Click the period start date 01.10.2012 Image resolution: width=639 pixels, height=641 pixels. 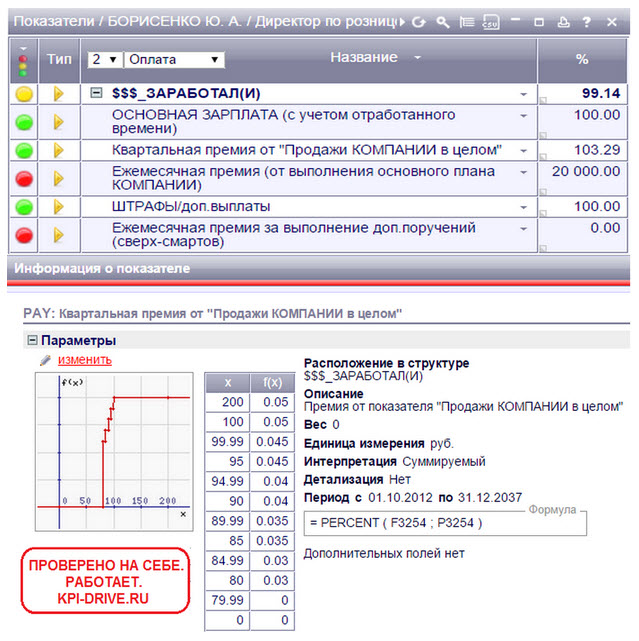400,498
